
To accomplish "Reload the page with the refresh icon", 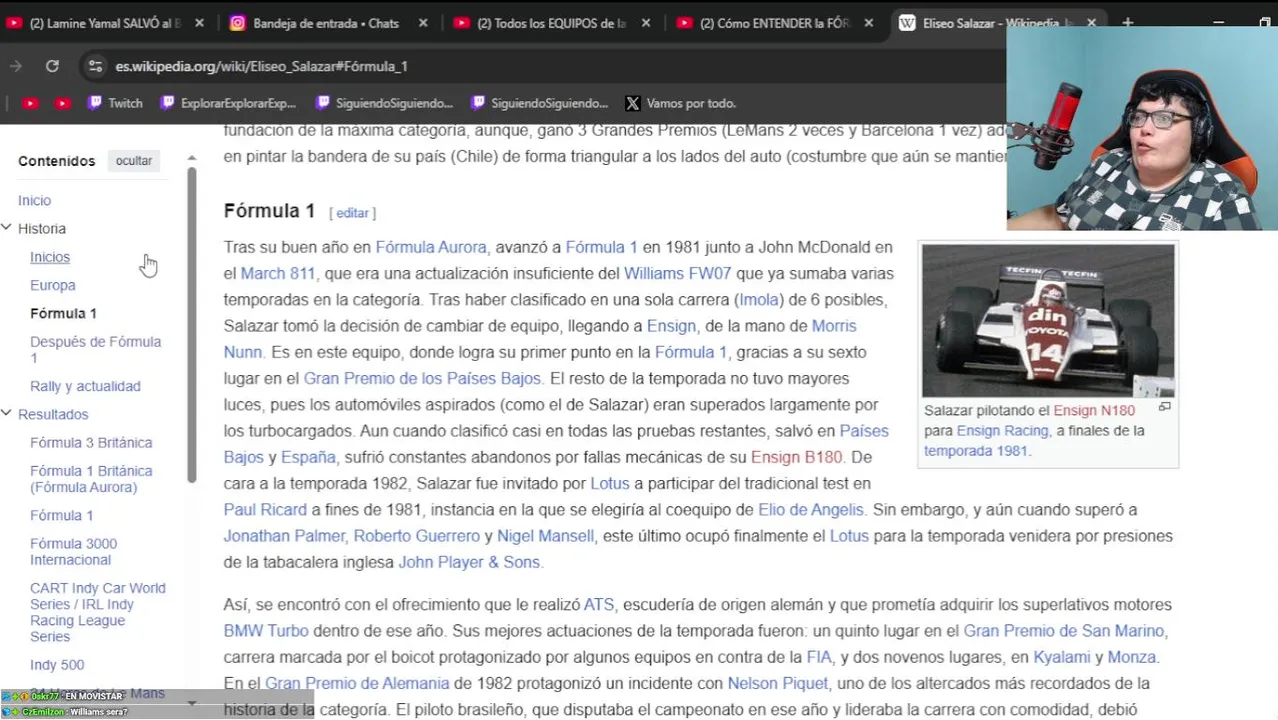I will [52, 66].
